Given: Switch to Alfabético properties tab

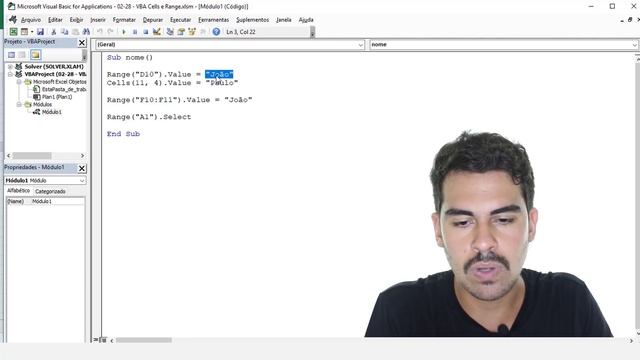Looking at the screenshot, I should click(x=18, y=191).
